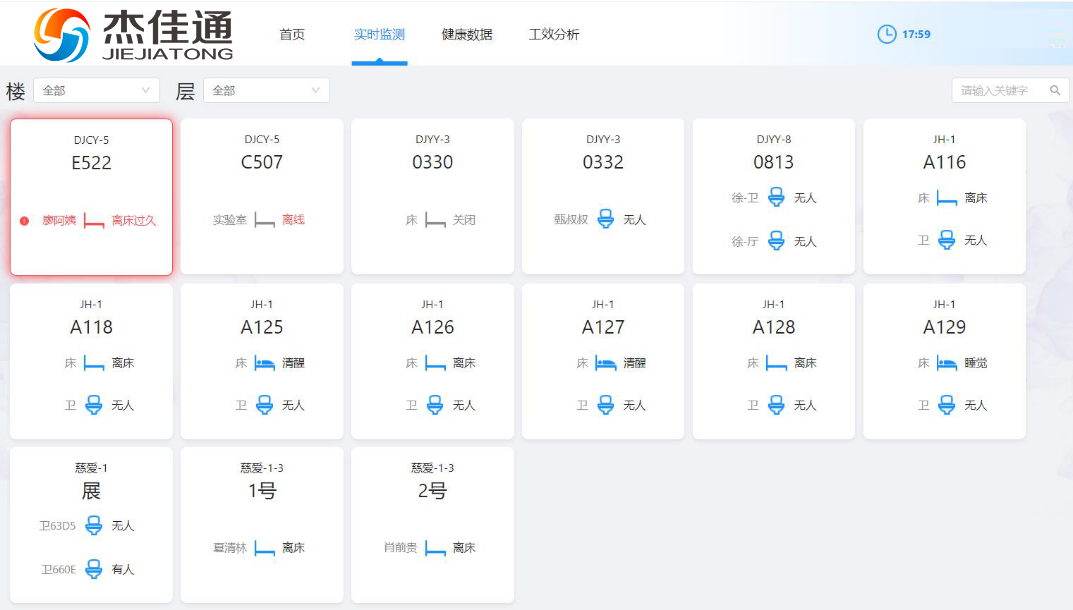This screenshot has width=1073, height=610.
Task: Open the A127 room card title
Action: point(603,327)
